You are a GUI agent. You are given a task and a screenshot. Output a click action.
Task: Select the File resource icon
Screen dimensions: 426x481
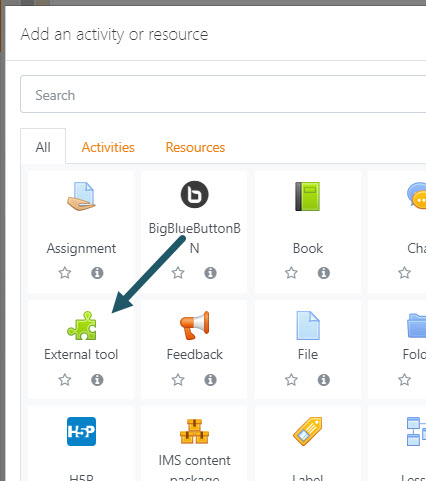(308, 326)
